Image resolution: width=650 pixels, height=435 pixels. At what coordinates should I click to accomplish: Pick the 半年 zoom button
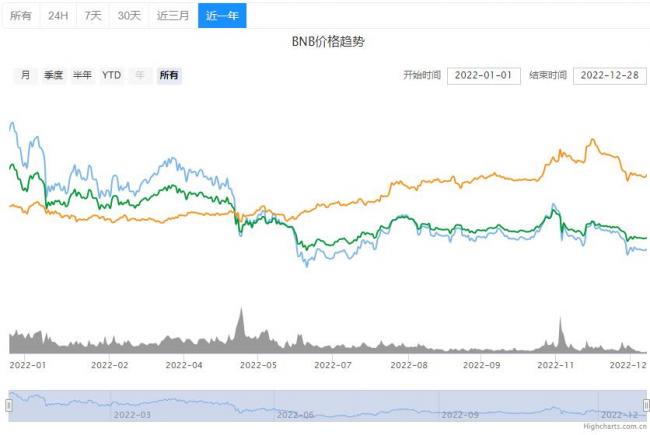82,75
